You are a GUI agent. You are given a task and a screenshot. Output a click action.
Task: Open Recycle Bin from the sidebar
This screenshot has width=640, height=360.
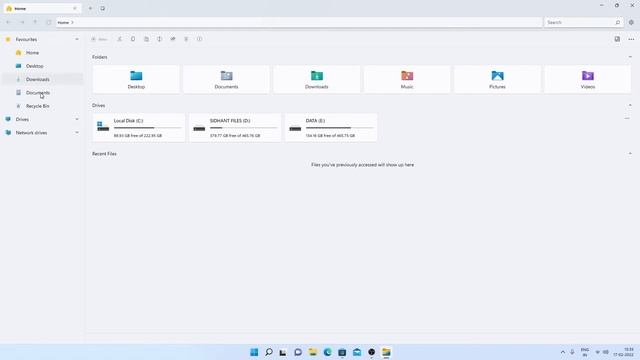[42, 106]
